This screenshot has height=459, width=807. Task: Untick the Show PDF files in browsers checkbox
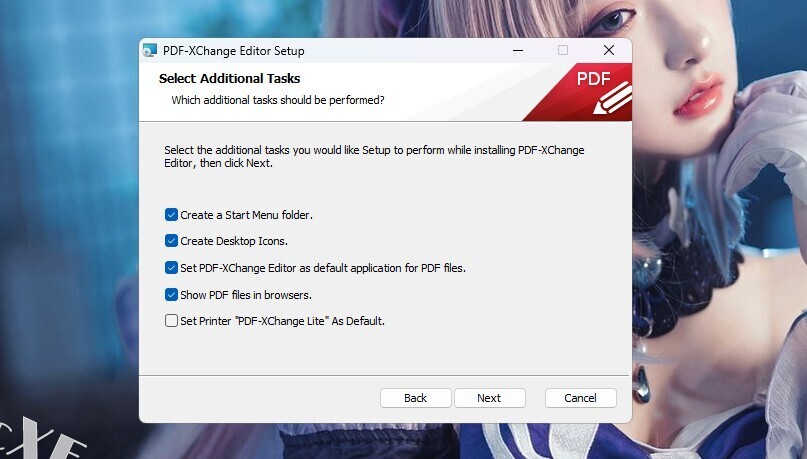pyautogui.click(x=171, y=294)
